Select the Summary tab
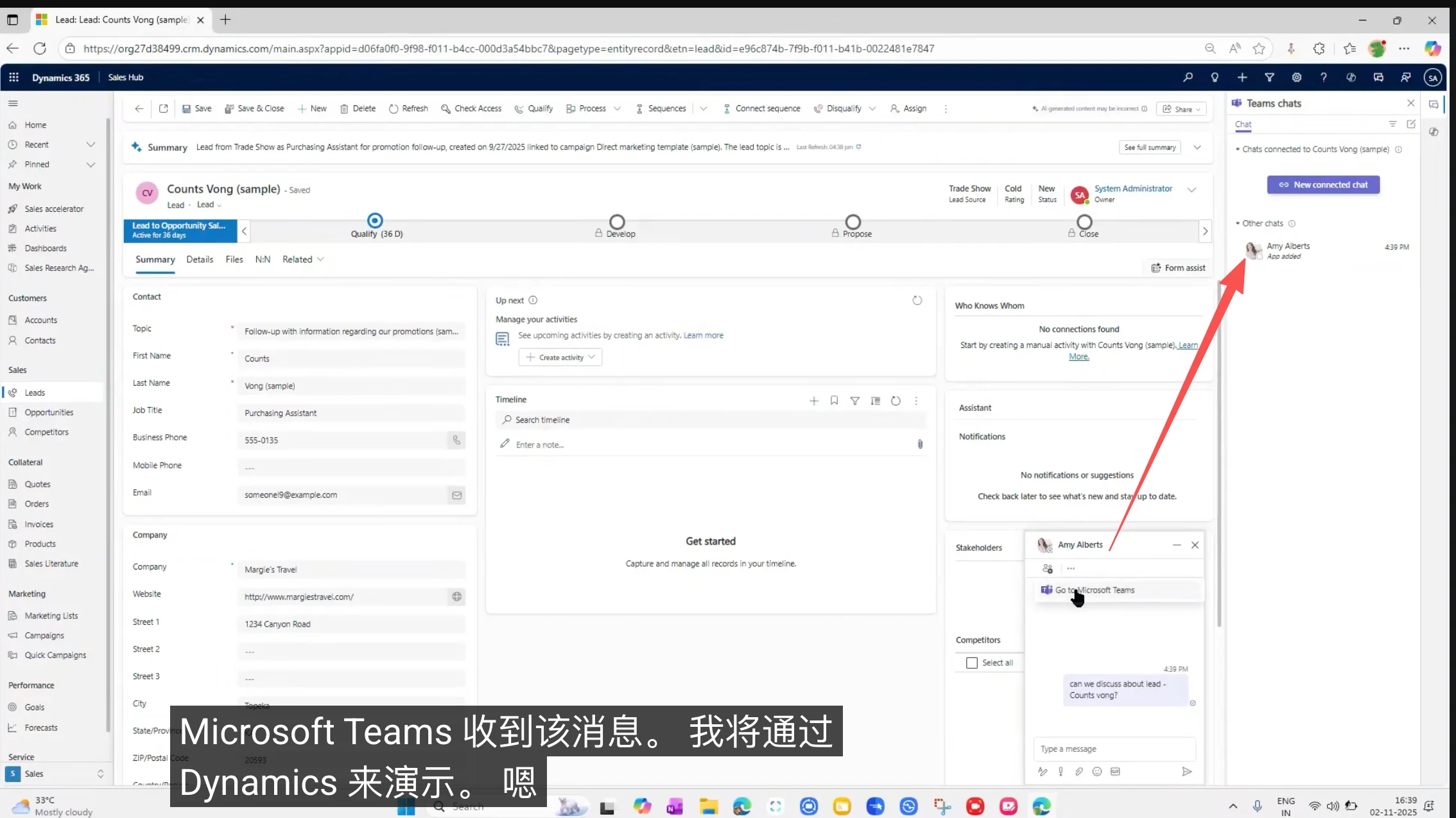 155,259
